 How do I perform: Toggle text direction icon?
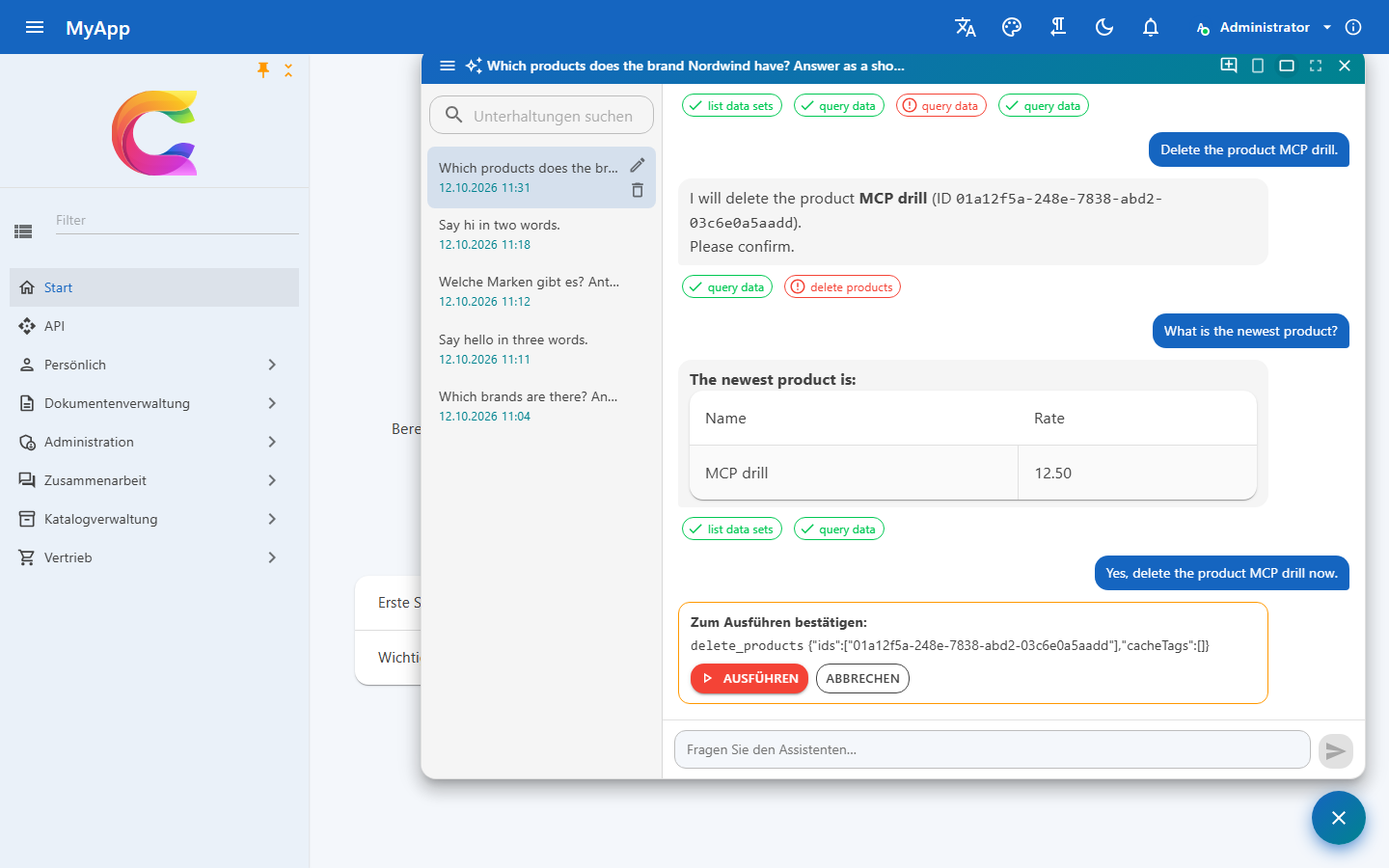click(1058, 27)
